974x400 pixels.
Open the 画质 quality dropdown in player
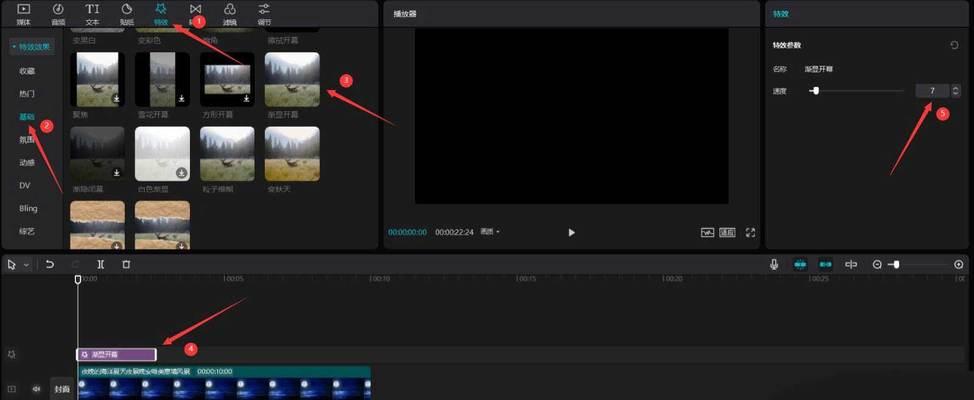coord(490,232)
